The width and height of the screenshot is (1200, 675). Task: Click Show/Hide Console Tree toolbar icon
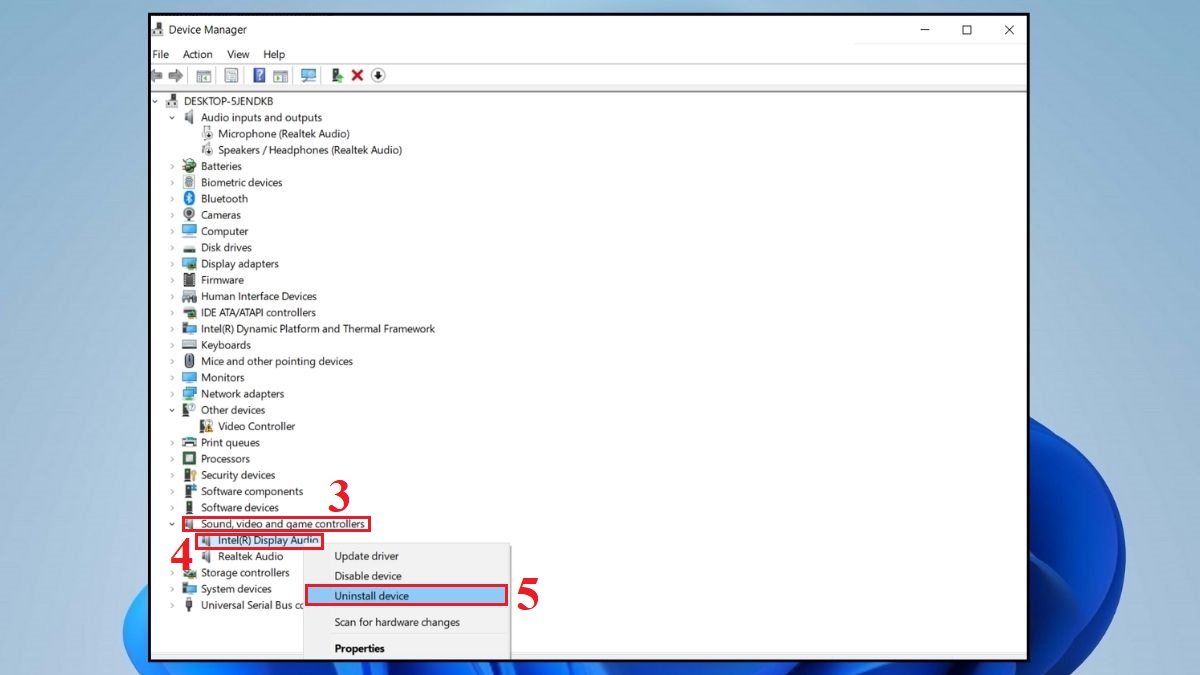click(x=204, y=75)
